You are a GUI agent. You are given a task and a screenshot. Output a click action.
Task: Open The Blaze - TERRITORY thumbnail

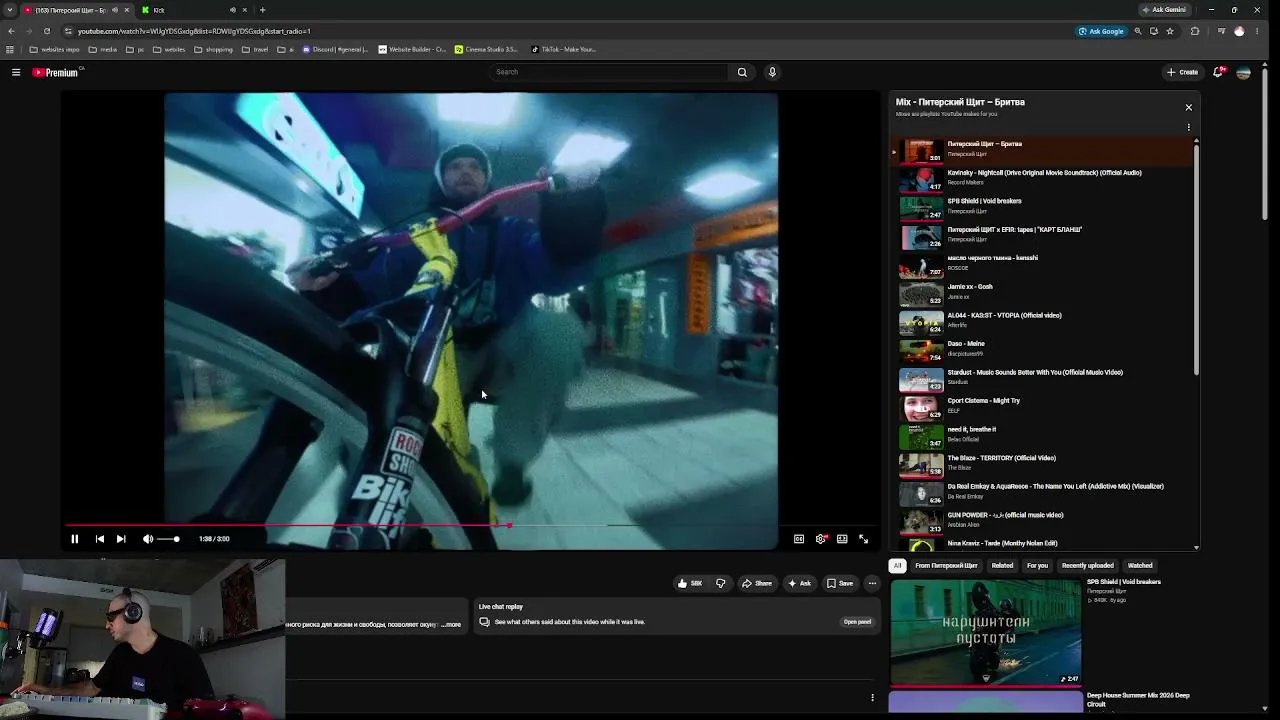pyautogui.click(x=921, y=466)
